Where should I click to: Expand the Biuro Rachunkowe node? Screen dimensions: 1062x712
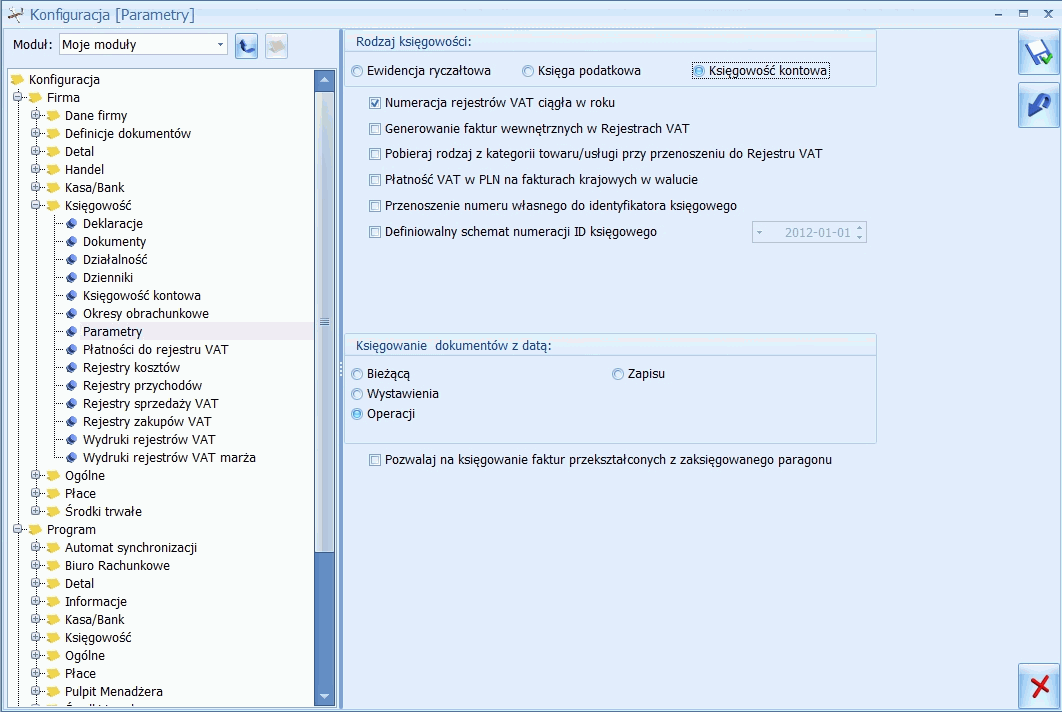[36, 565]
